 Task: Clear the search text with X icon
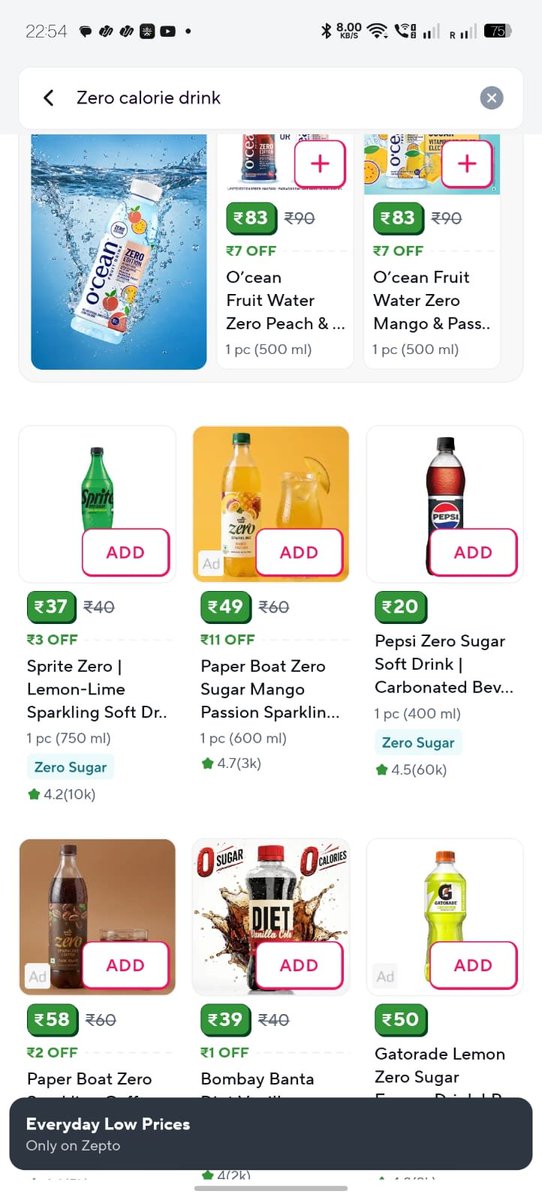[x=491, y=97]
